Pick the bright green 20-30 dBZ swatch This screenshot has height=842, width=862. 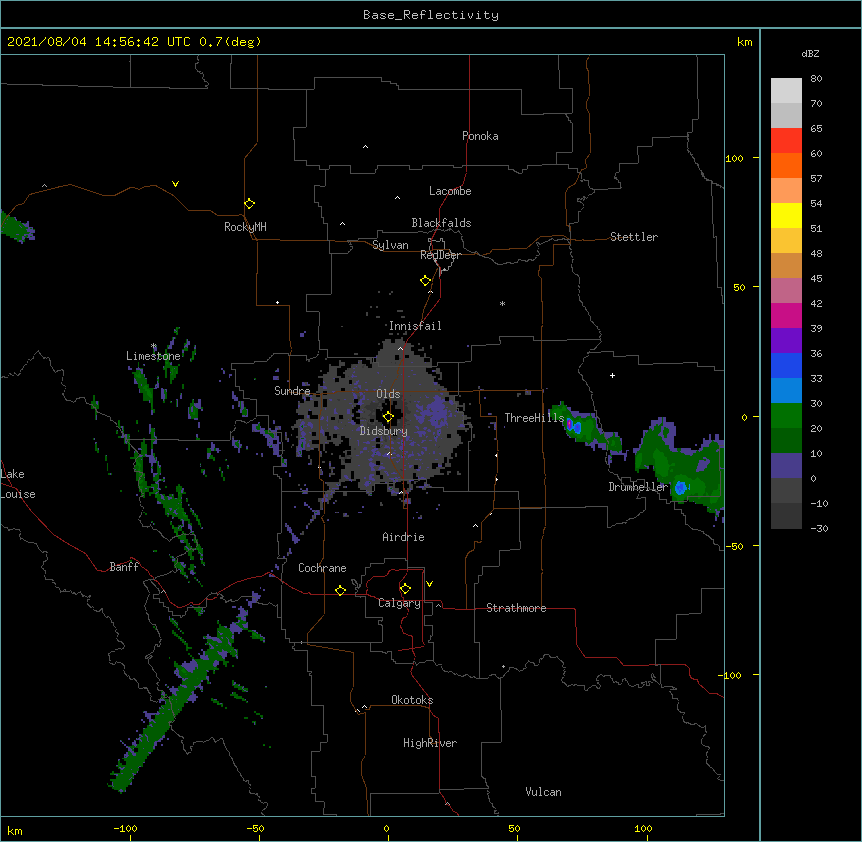786,416
